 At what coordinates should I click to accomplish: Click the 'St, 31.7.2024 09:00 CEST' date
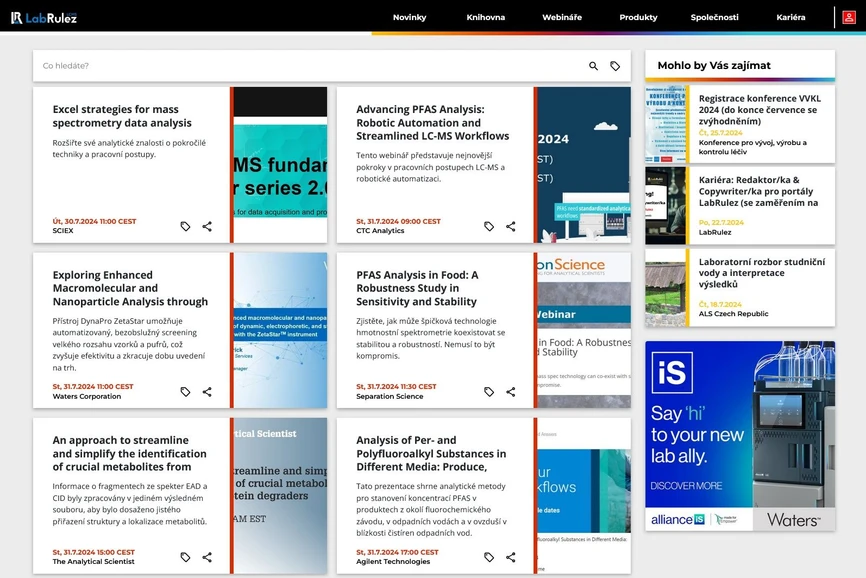(x=398, y=221)
